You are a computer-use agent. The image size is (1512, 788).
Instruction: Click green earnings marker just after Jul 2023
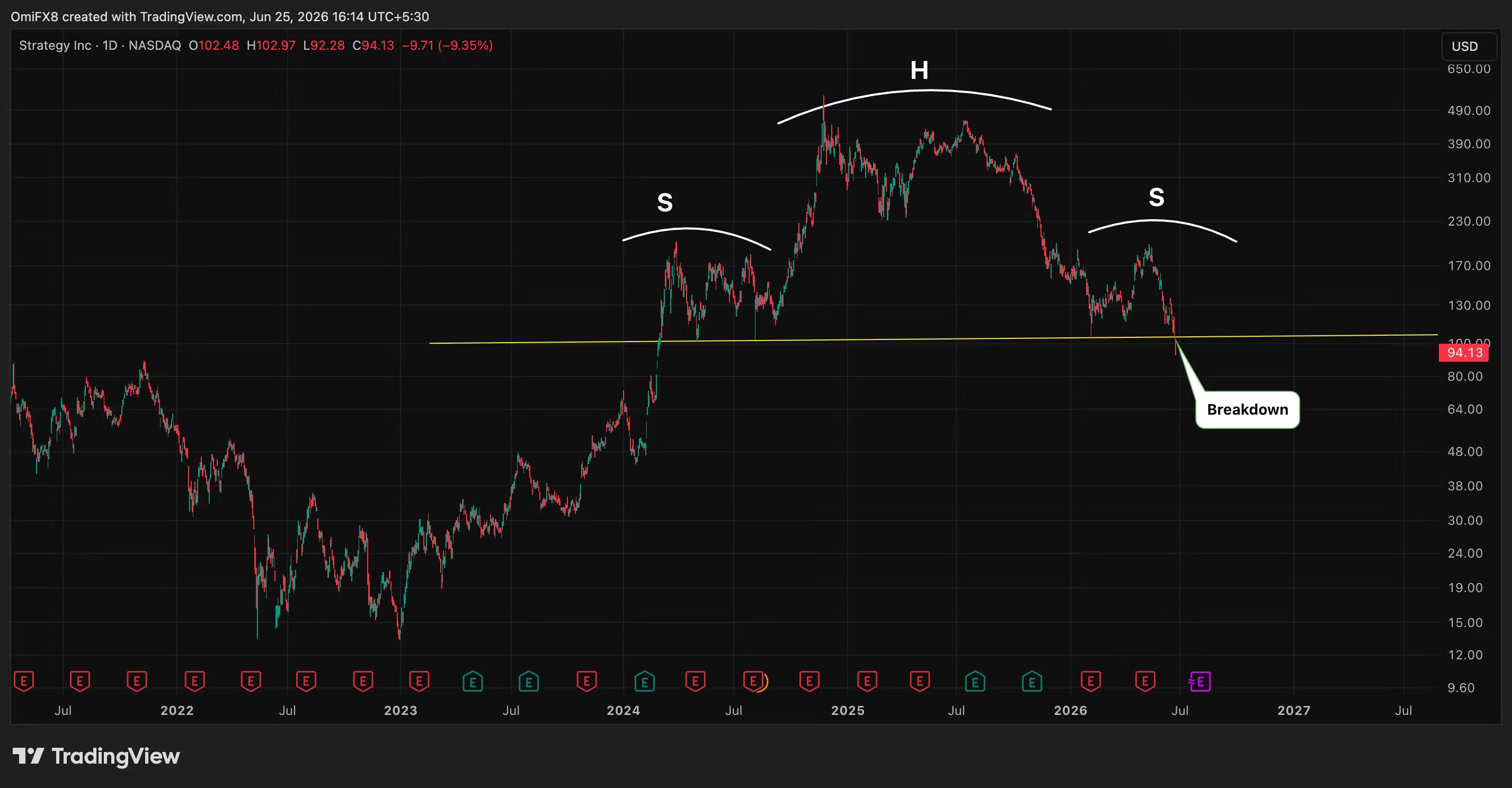[529, 681]
